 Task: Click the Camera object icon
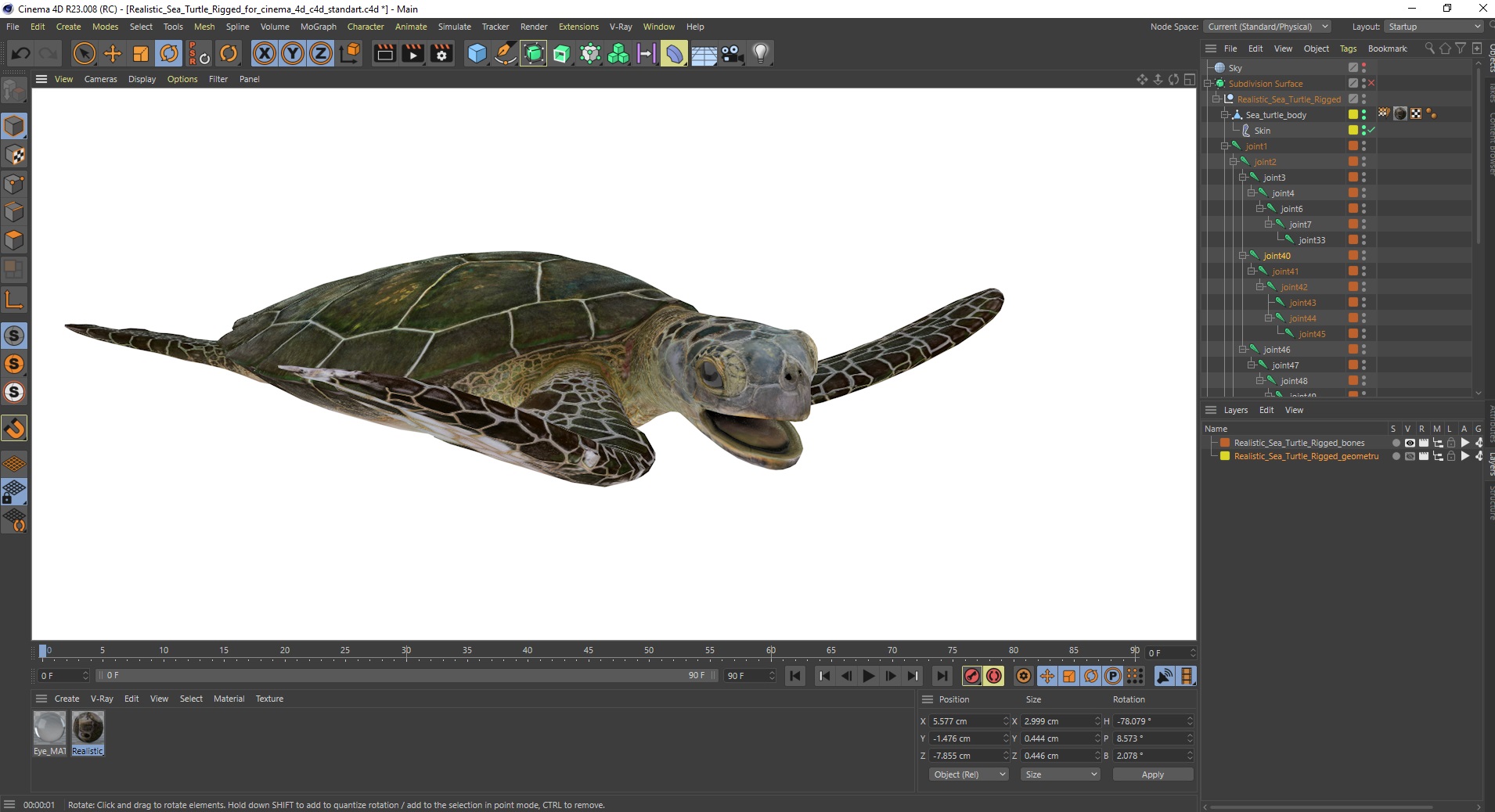(x=732, y=53)
